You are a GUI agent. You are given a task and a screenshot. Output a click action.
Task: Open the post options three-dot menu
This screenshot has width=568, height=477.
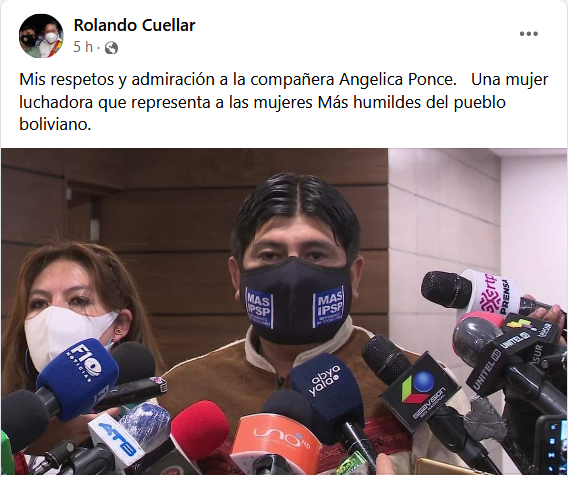pyautogui.click(x=529, y=34)
